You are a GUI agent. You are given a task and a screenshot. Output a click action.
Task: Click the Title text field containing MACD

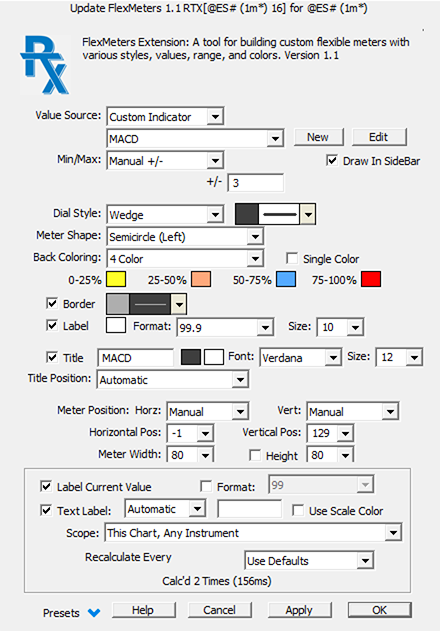[136, 357]
